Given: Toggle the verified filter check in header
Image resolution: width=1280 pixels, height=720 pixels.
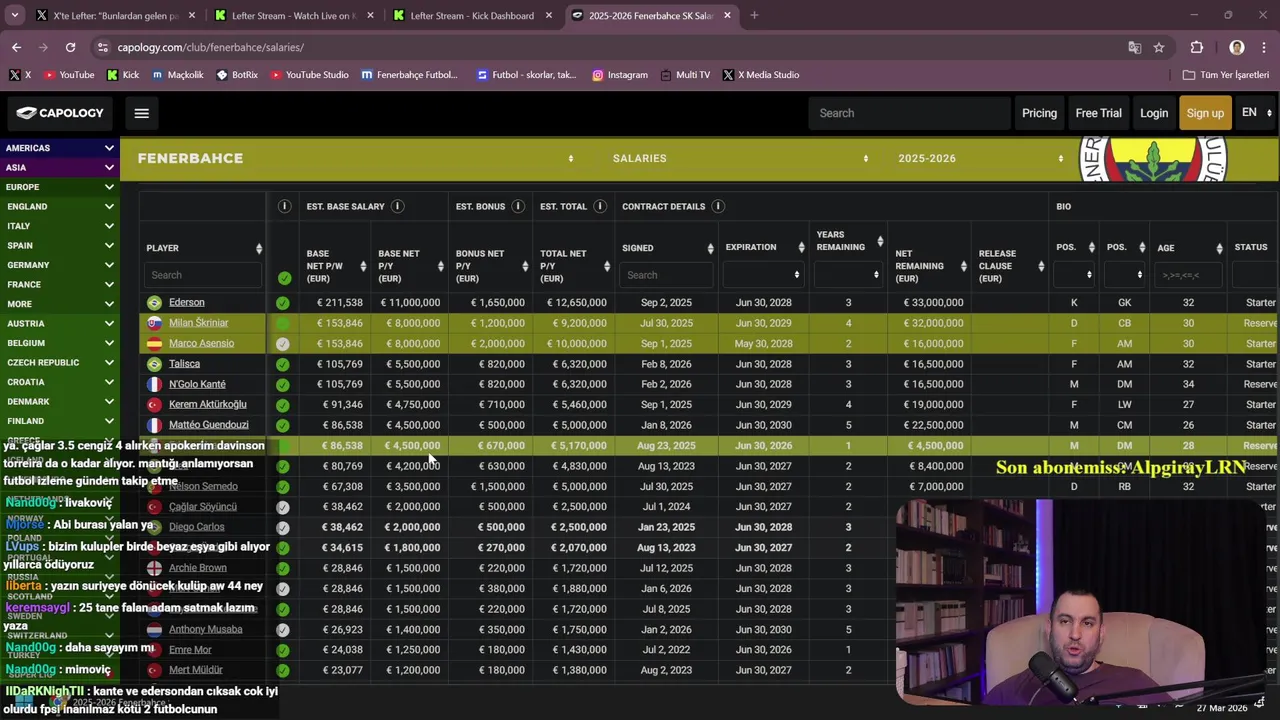Looking at the screenshot, I should click(x=284, y=278).
